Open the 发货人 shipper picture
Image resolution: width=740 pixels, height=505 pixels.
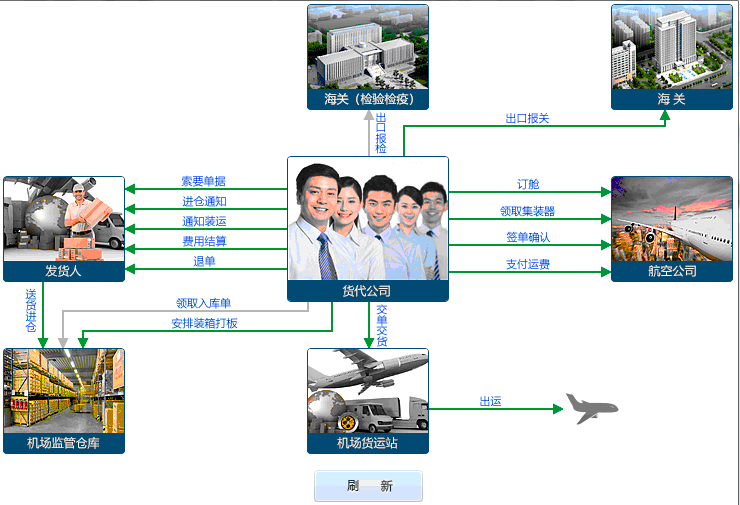(x=64, y=219)
